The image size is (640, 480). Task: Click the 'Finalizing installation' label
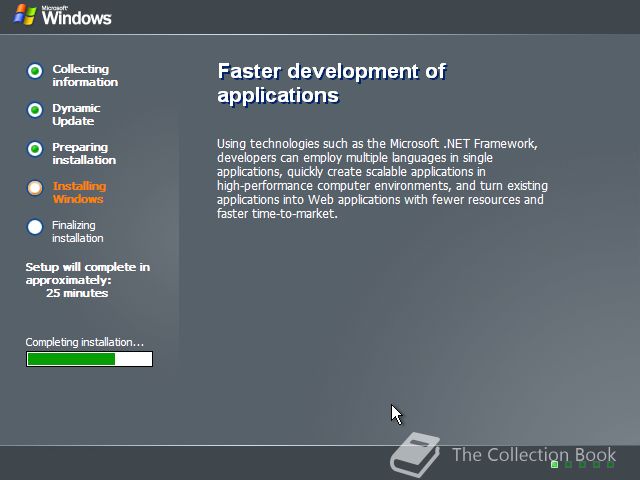pyautogui.click(x=78, y=231)
